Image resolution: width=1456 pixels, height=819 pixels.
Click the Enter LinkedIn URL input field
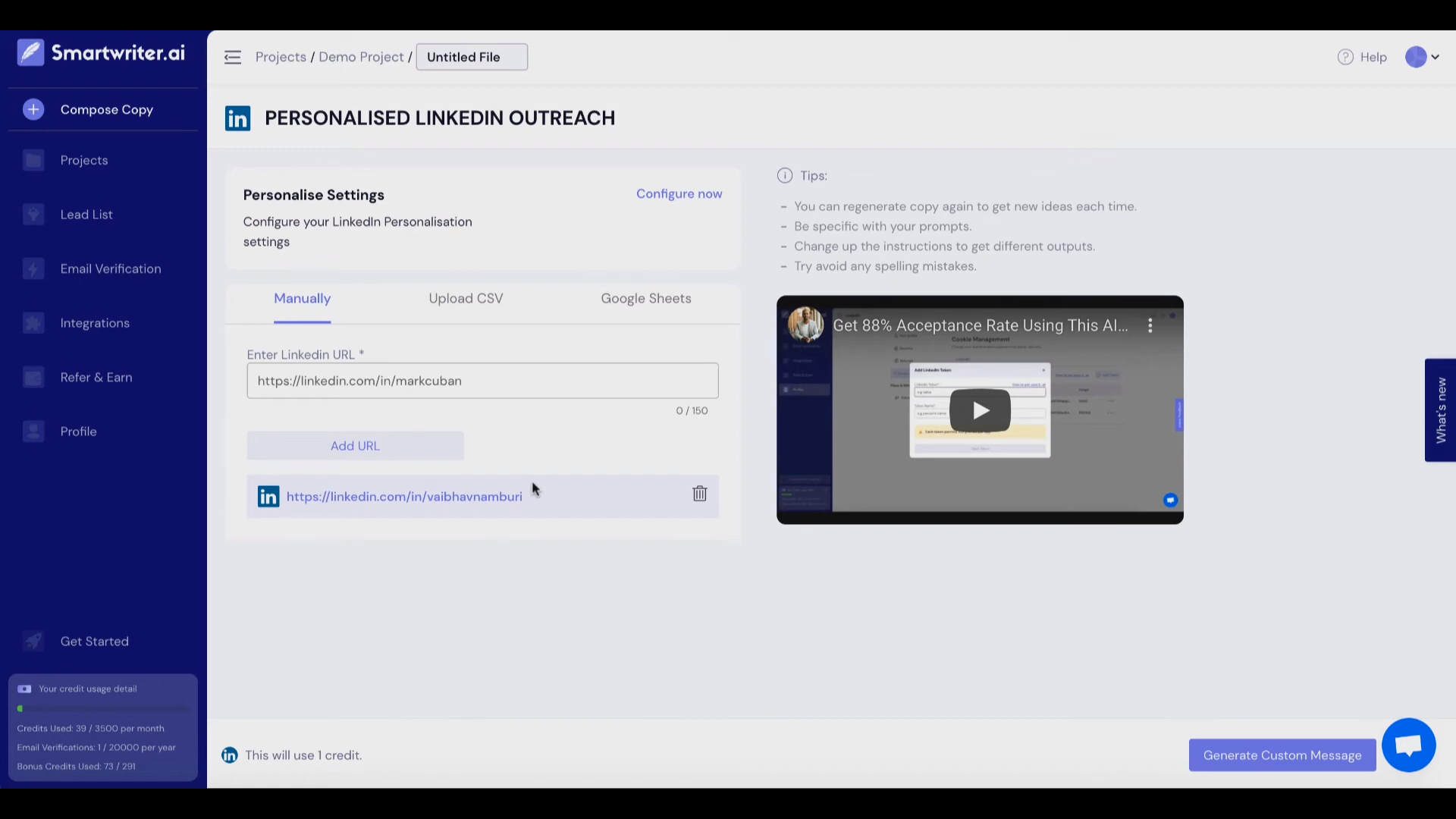click(x=482, y=381)
